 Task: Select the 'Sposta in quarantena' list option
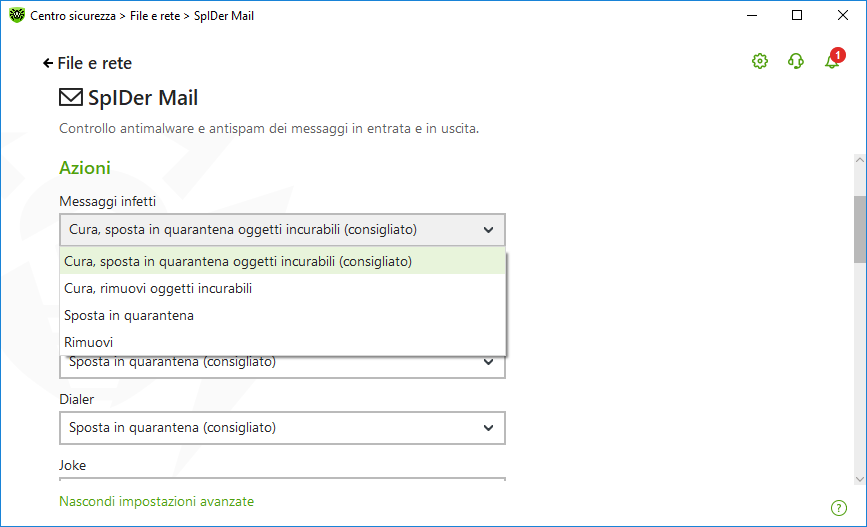click(x=129, y=315)
